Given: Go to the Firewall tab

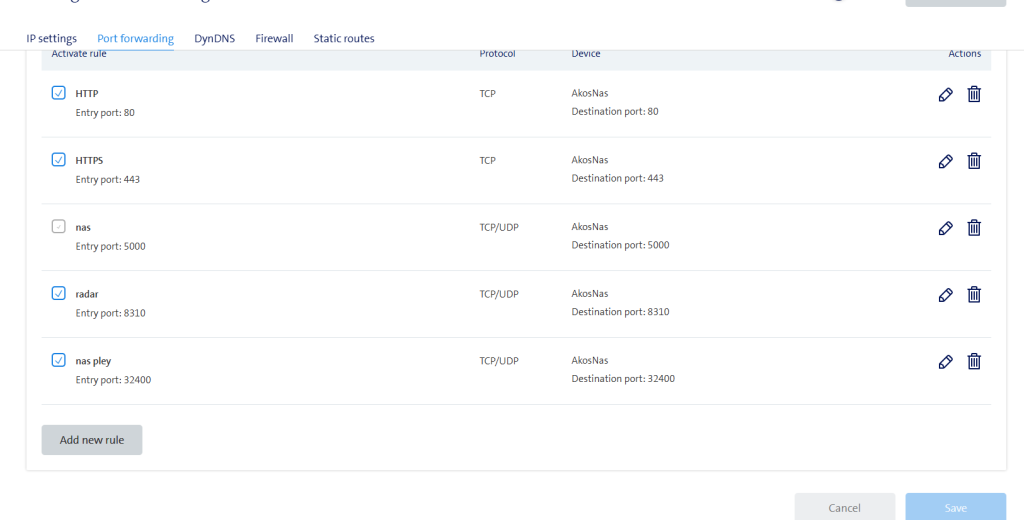Looking at the screenshot, I should pos(274,39).
